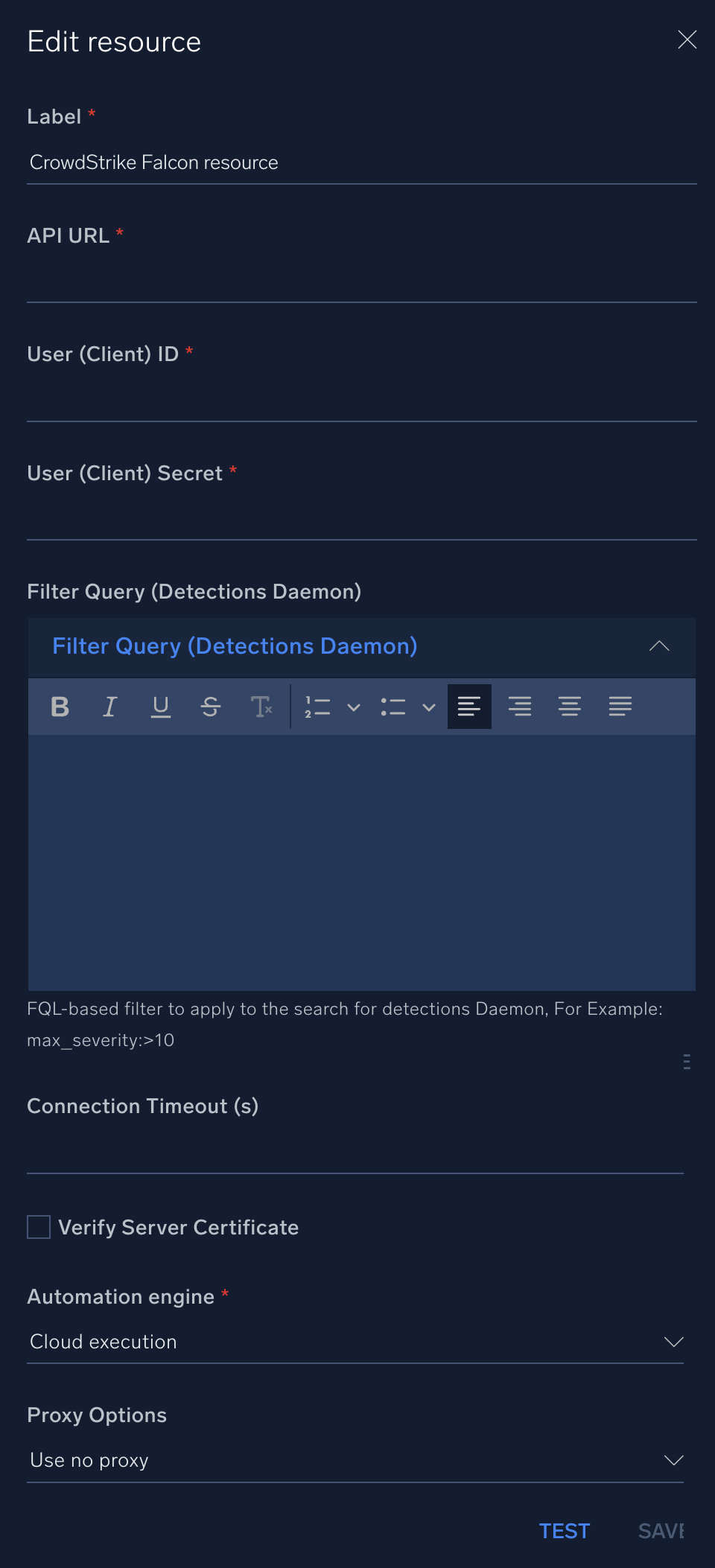Insert a bullet list in the editor

(393, 707)
